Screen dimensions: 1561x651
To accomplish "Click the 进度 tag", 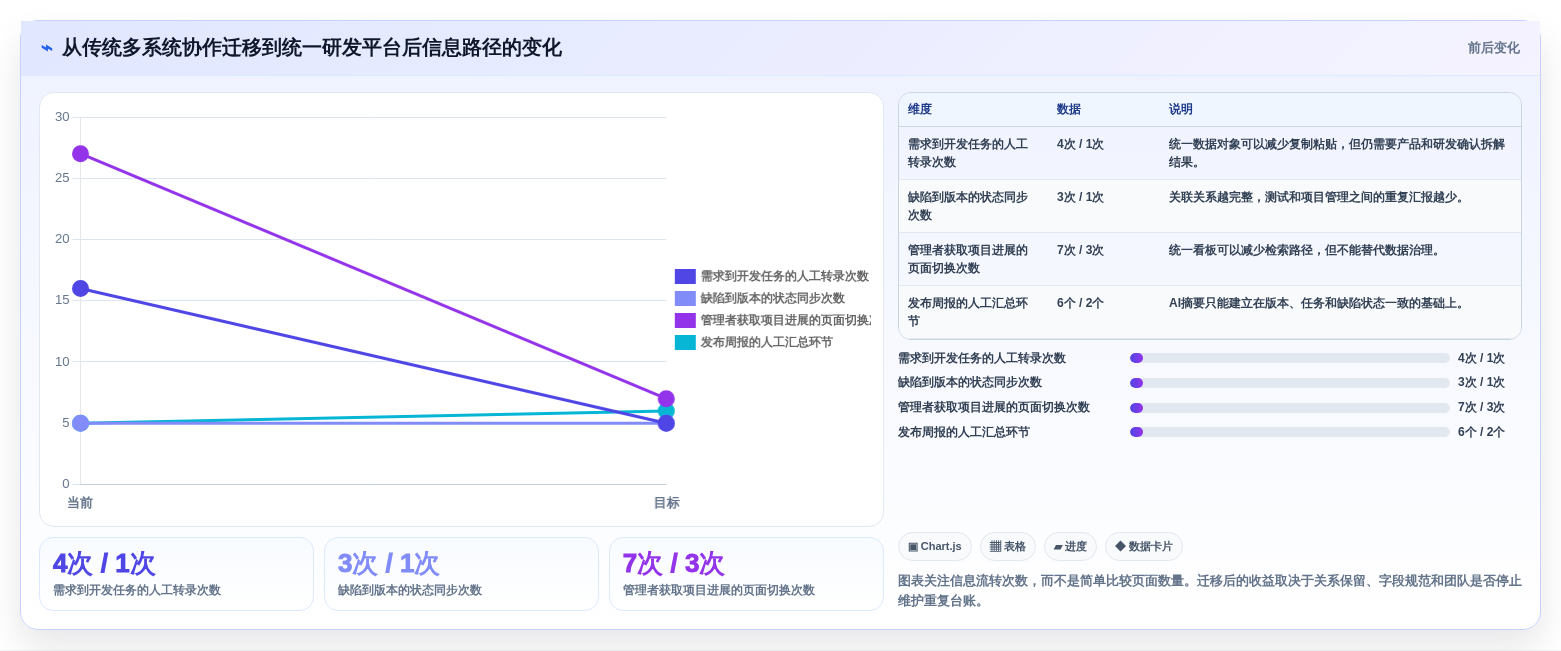I will (1070, 546).
